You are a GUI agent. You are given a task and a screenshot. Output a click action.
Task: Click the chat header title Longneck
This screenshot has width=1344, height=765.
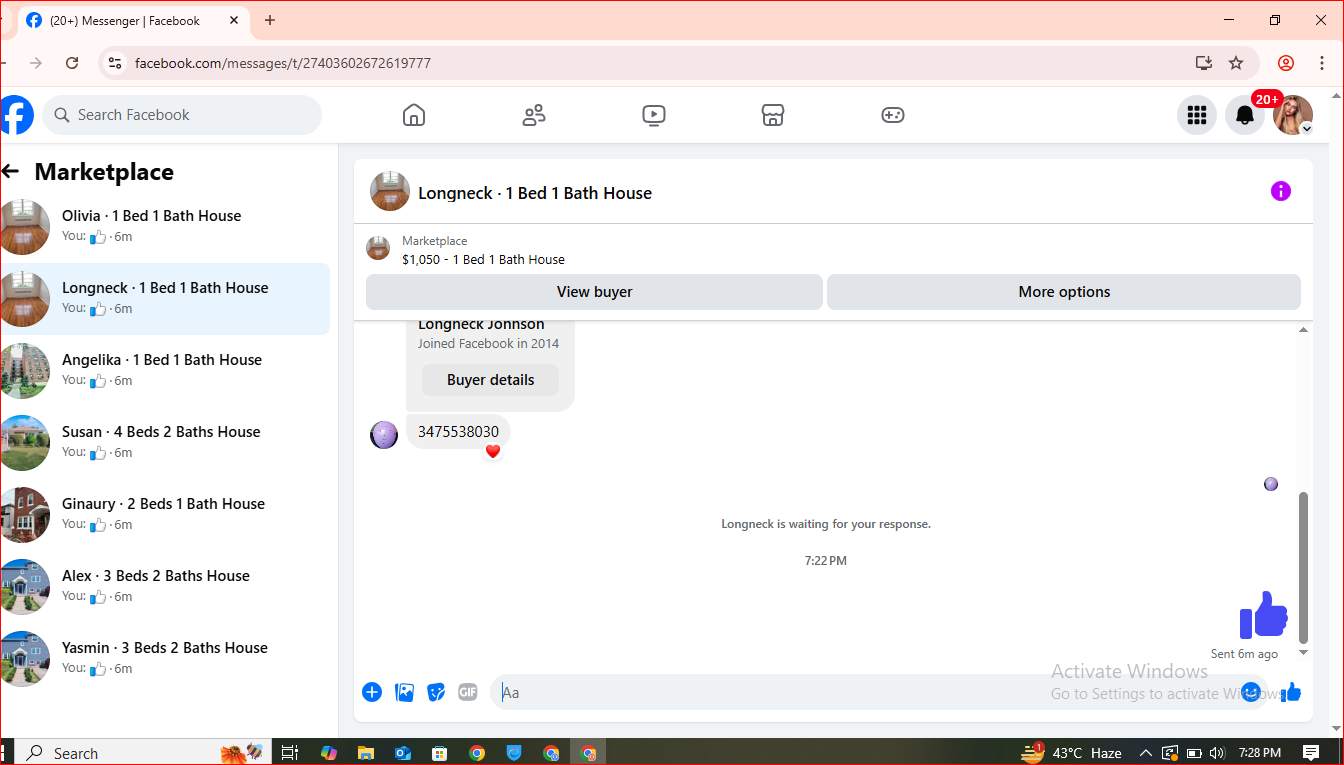[535, 193]
